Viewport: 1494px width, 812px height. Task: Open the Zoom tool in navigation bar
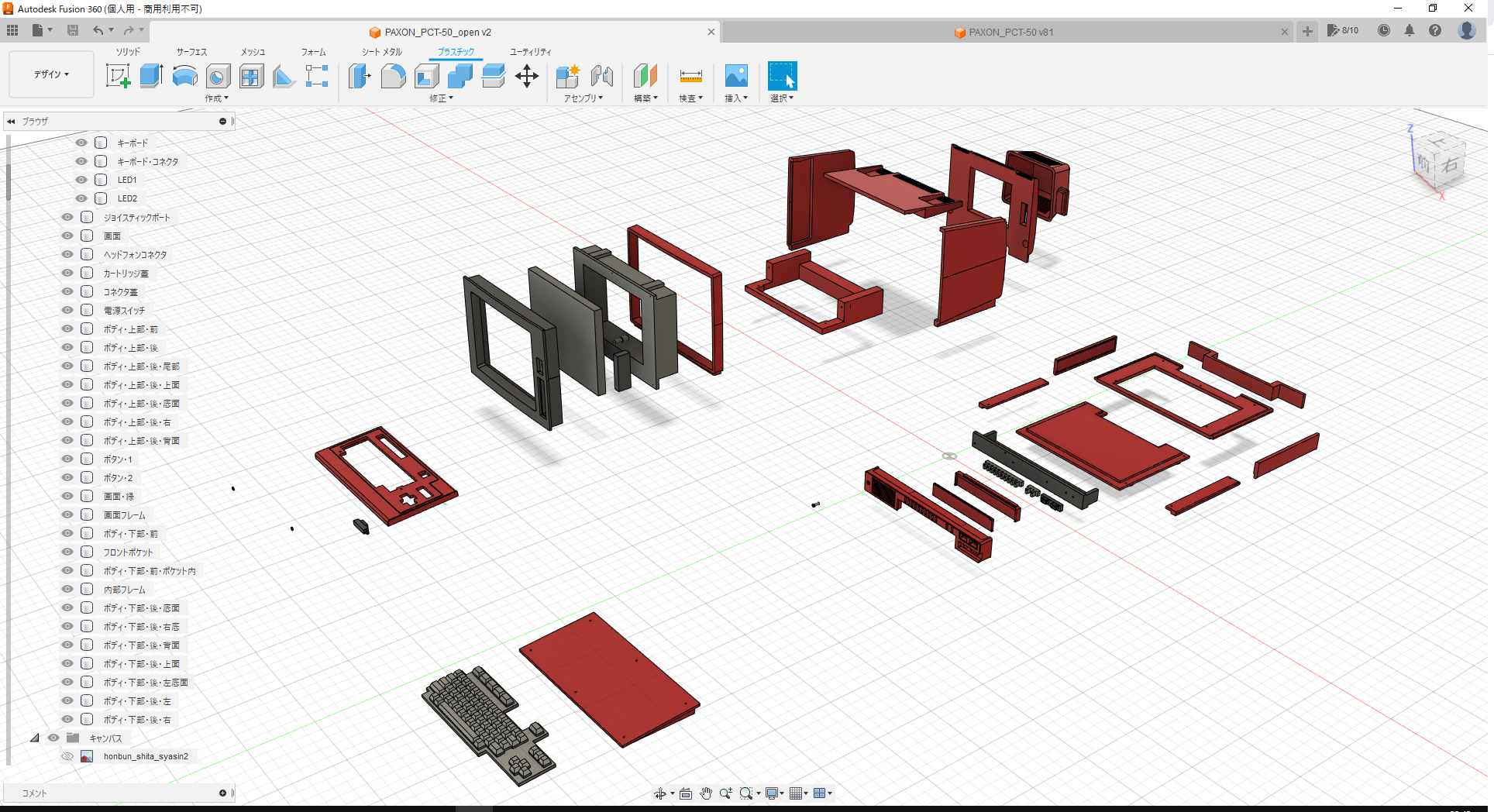(x=725, y=793)
